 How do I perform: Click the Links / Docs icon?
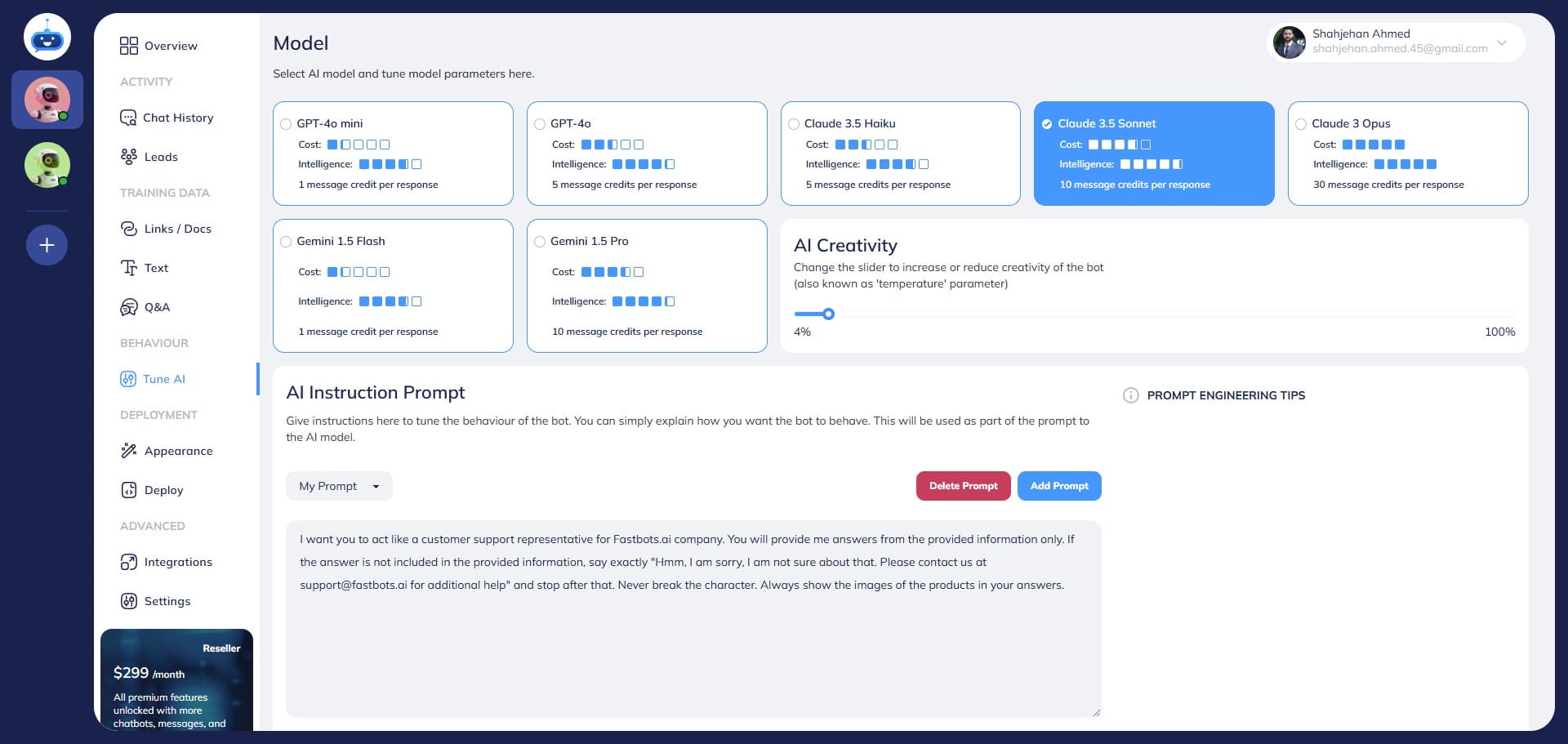click(x=129, y=229)
